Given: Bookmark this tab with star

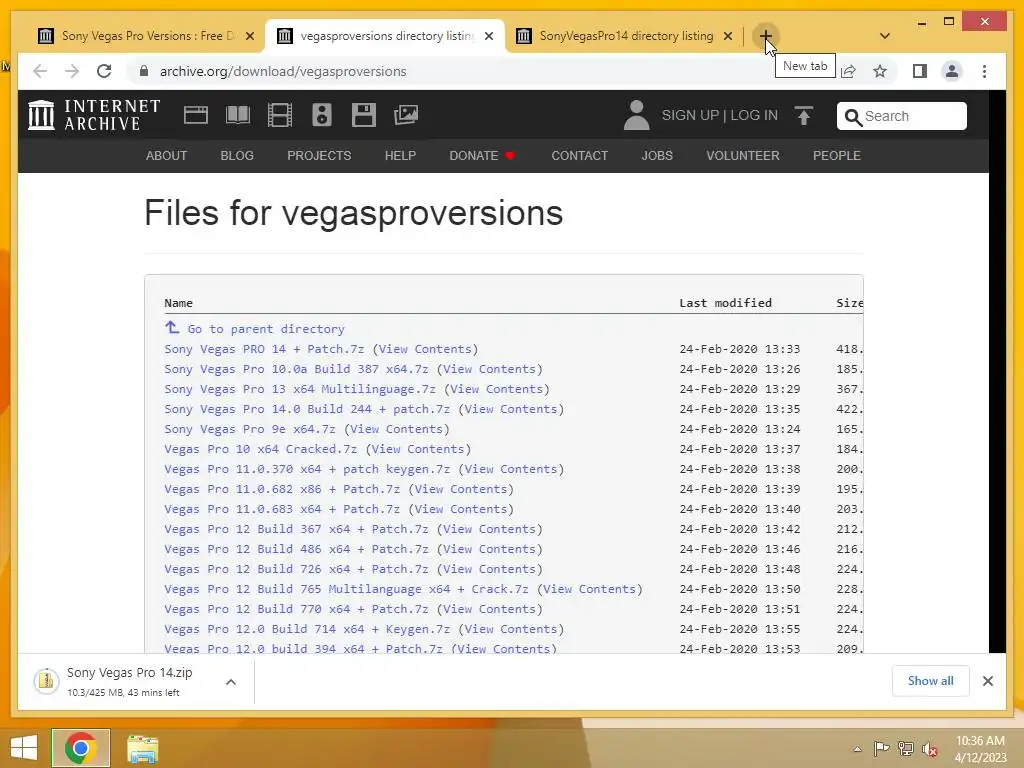Looking at the screenshot, I should pos(880,71).
